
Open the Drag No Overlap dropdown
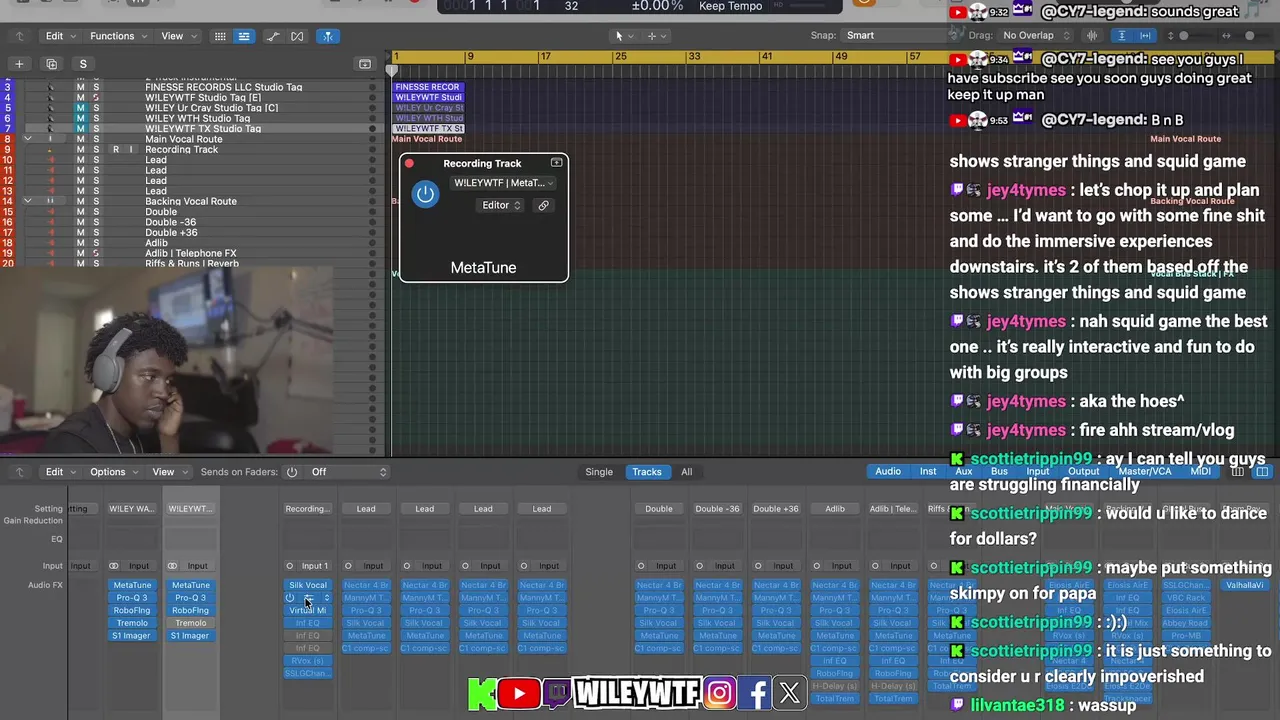tap(1036, 36)
